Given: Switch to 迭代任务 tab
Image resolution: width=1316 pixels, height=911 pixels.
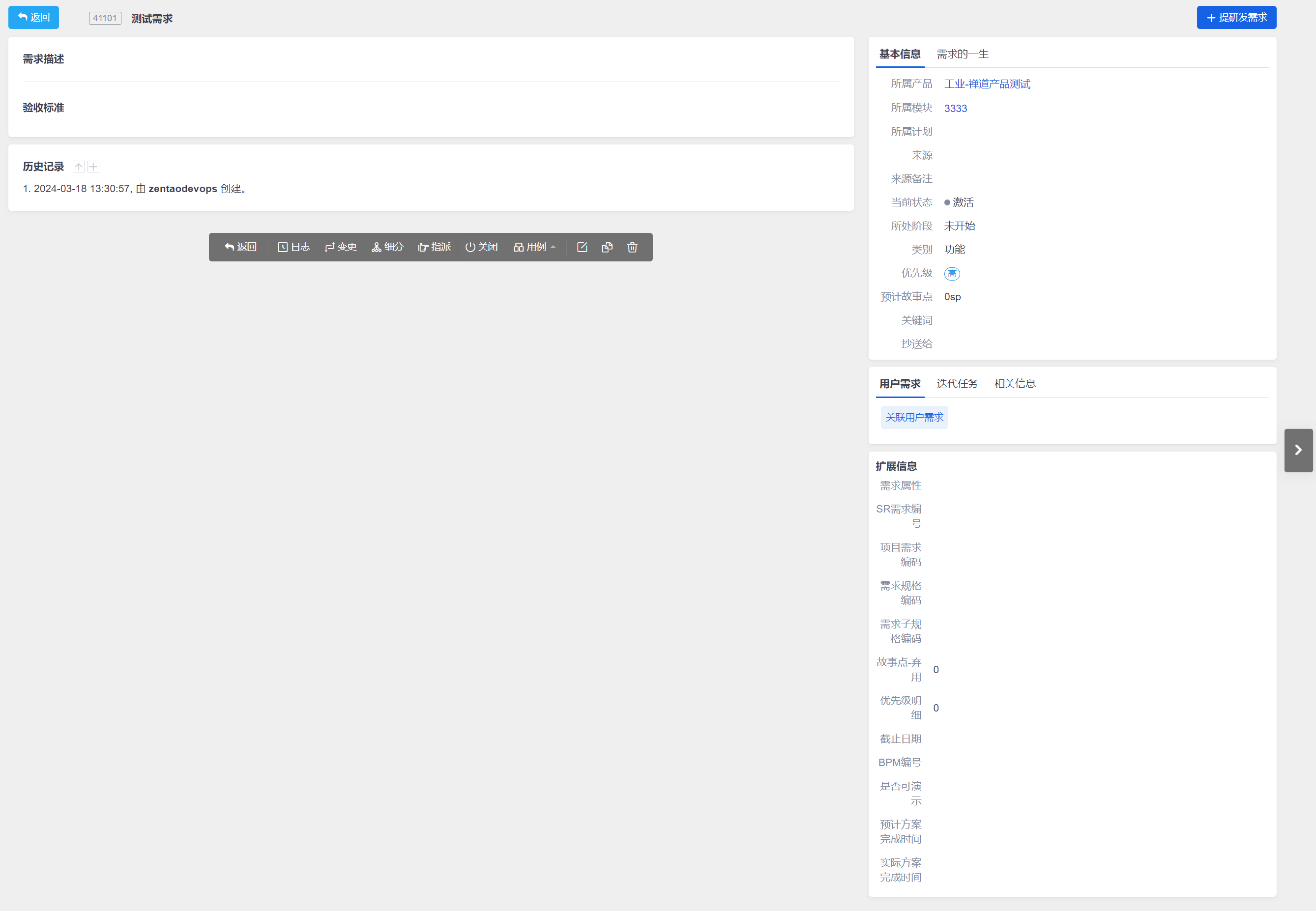Looking at the screenshot, I should pos(957,384).
